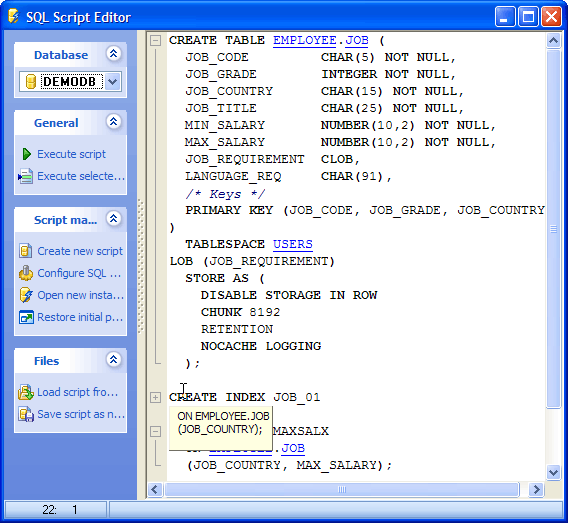
Task: Click the Open new instance icon
Action: pyautogui.click(x=26, y=295)
